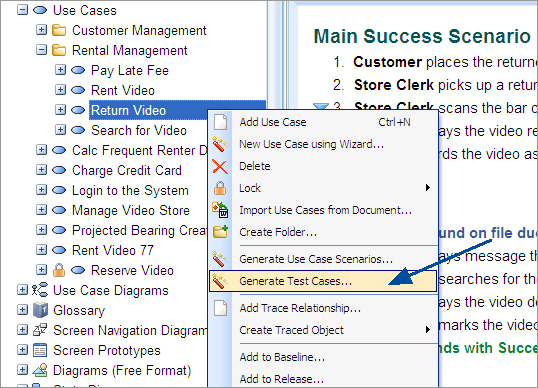The height and width of the screenshot is (388, 538).
Task: Click the Main Success Scenario heading
Action: 422,36
